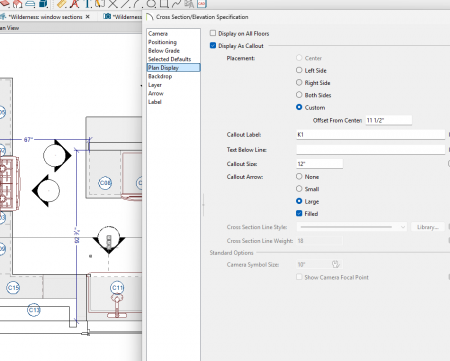Switch to Wilderness: window sections tab

coord(45,17)
